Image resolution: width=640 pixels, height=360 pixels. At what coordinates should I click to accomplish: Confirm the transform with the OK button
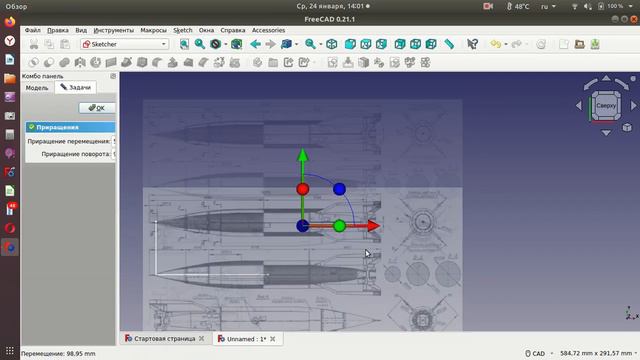(97, 108)
